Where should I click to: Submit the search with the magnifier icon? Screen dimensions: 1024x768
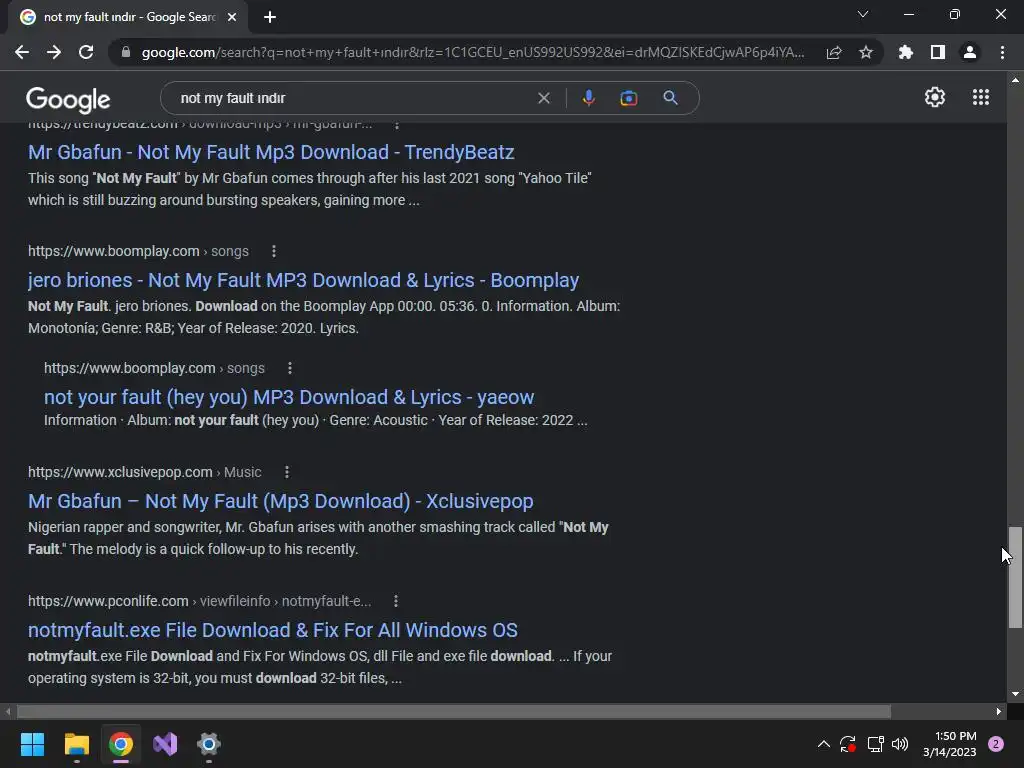(x=671, y=98)
